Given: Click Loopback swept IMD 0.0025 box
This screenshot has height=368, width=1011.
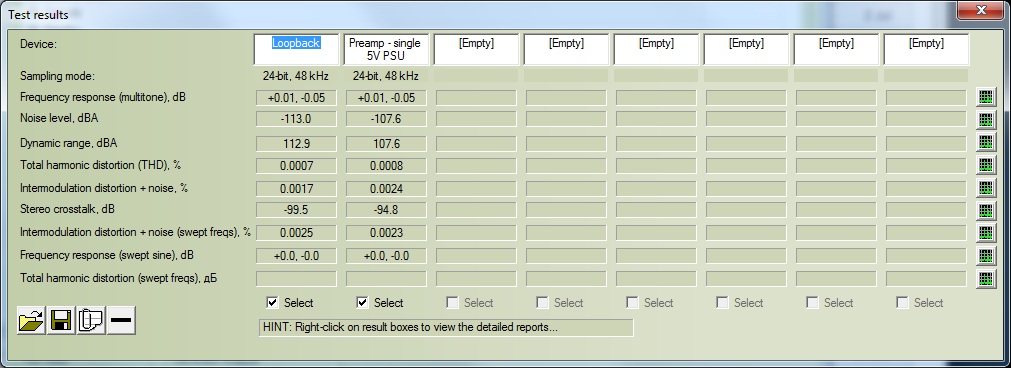Looking at the screenshot, I should point(297,233).
